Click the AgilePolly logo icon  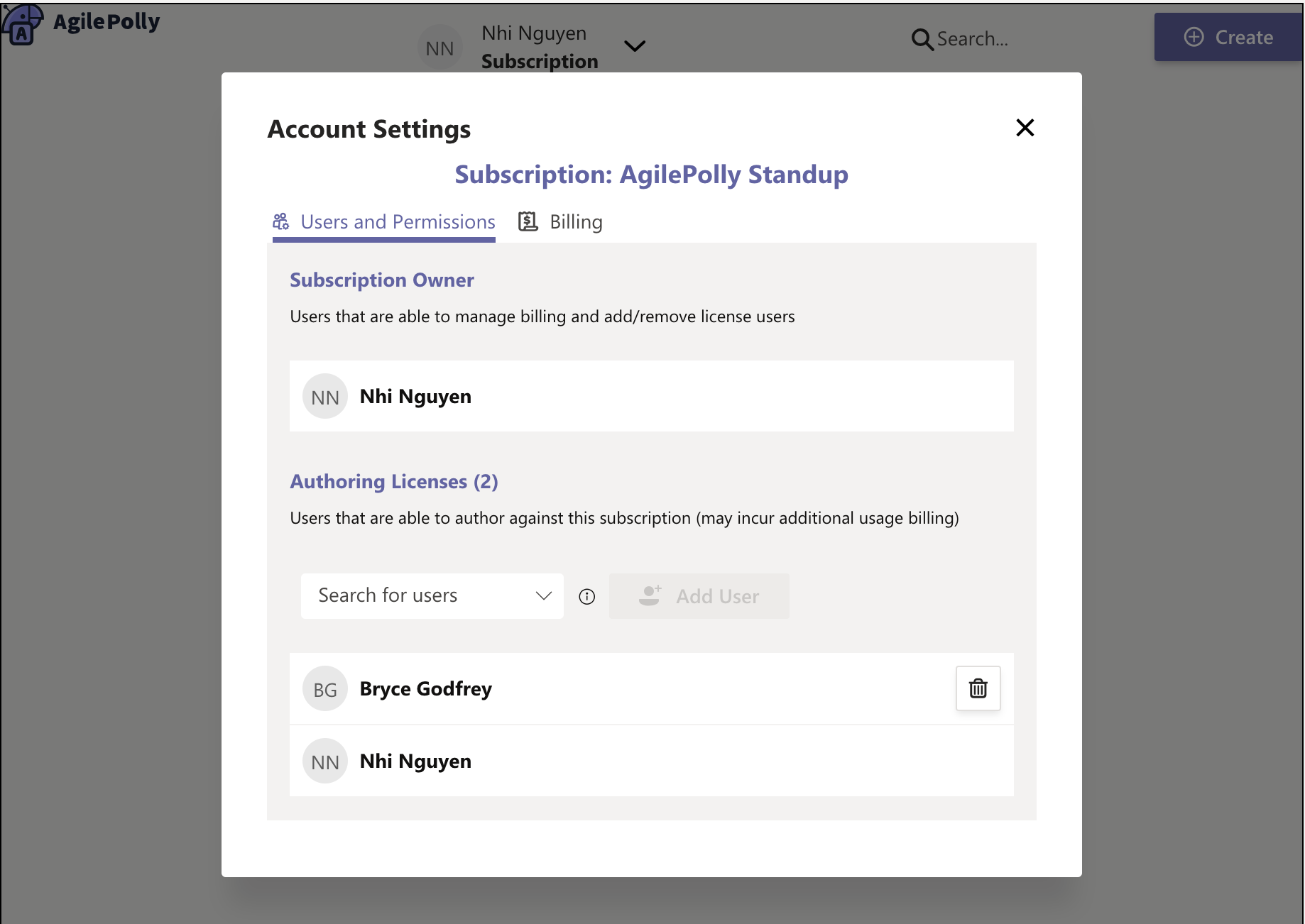point(22,23)
